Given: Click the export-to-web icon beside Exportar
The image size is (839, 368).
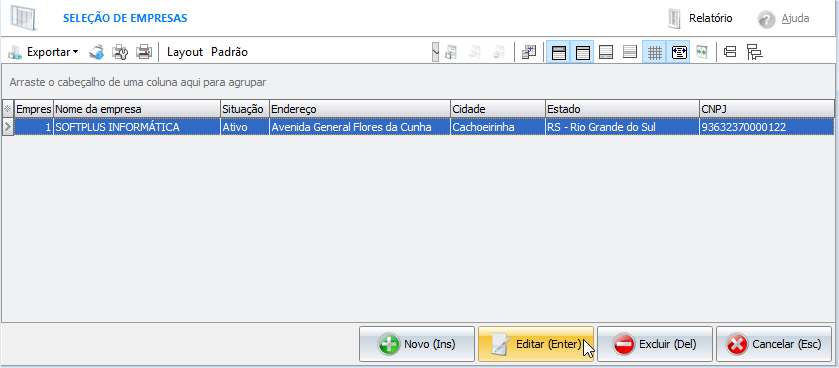Looking at the screenshot, I should pos(97,52).
